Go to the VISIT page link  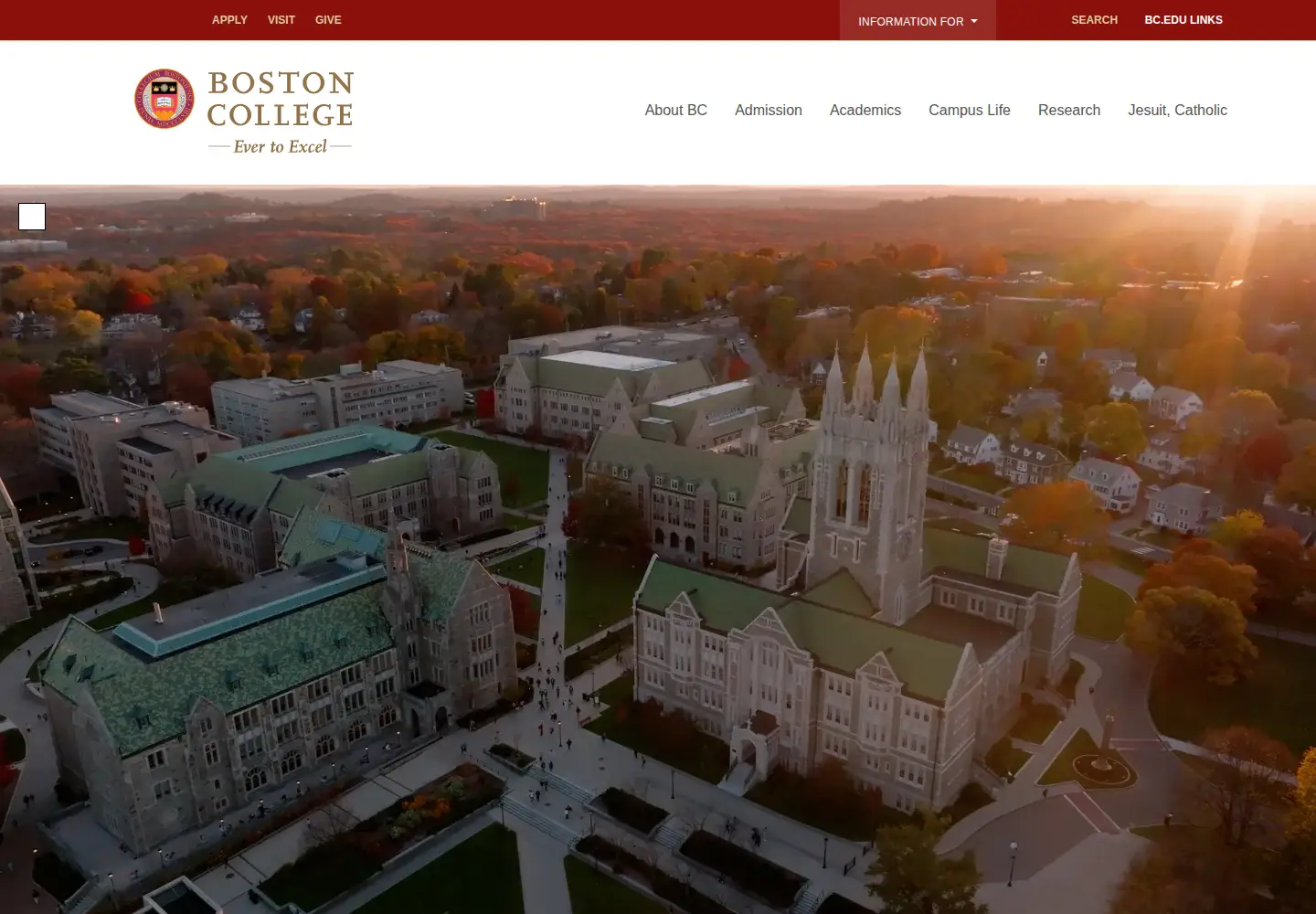281,20
